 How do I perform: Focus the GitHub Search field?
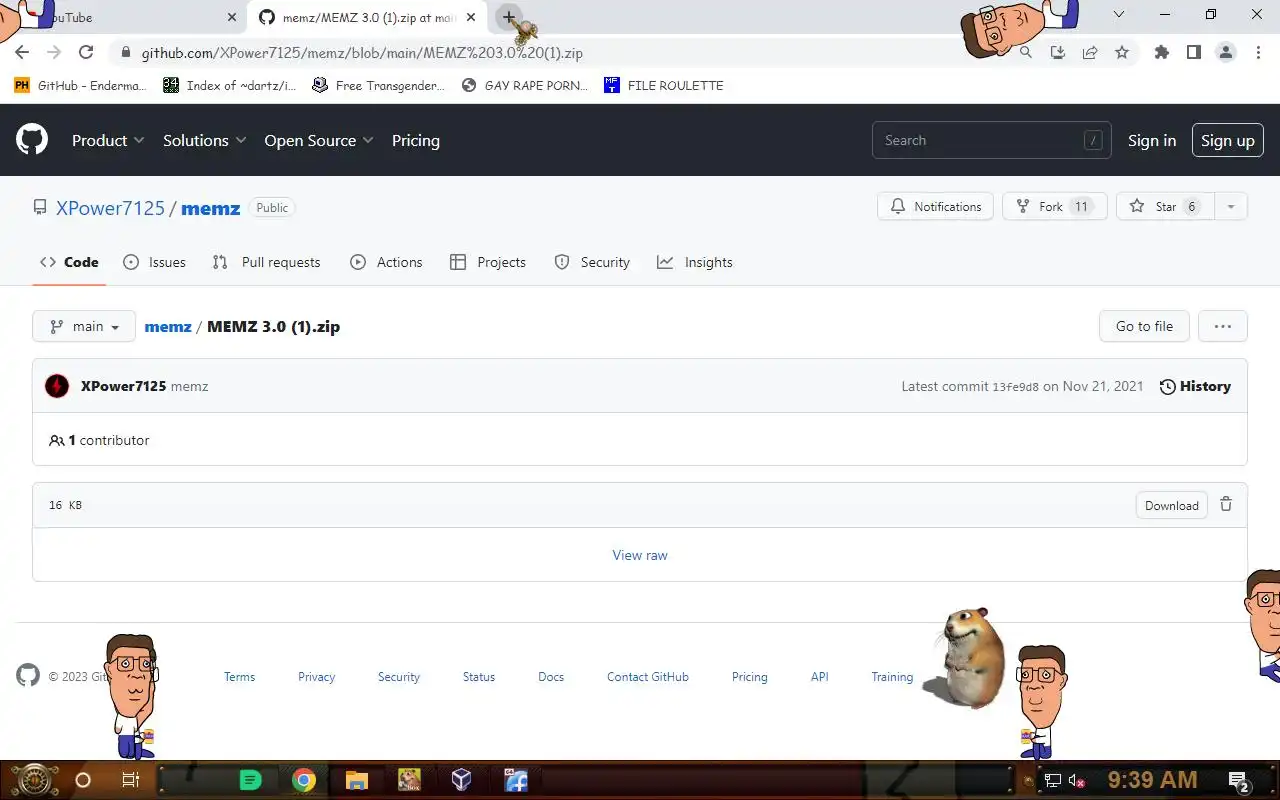tap(992, 140)
